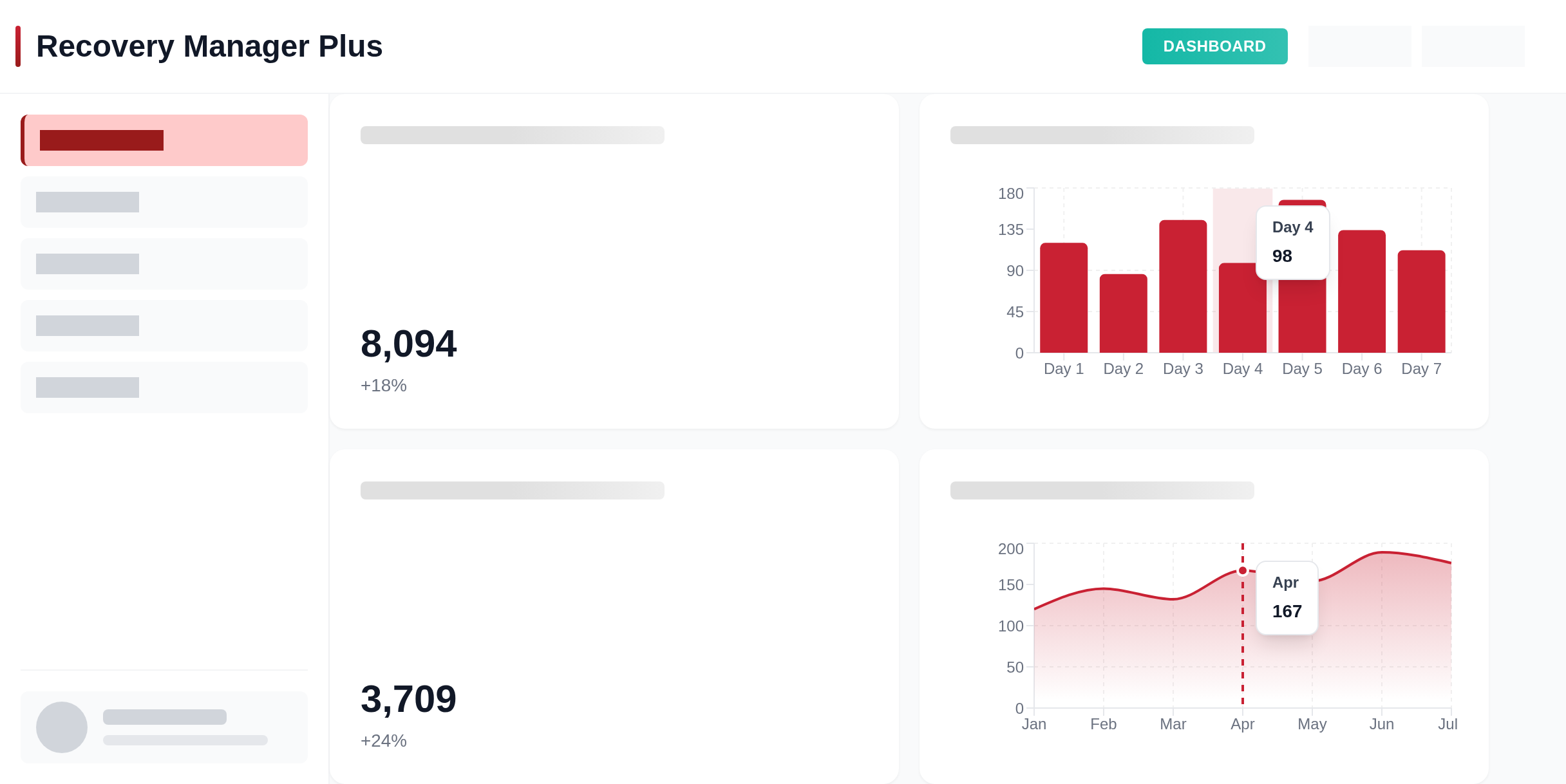Click the Day 7 bar

pyautogui.click(x=1421, y=301)
